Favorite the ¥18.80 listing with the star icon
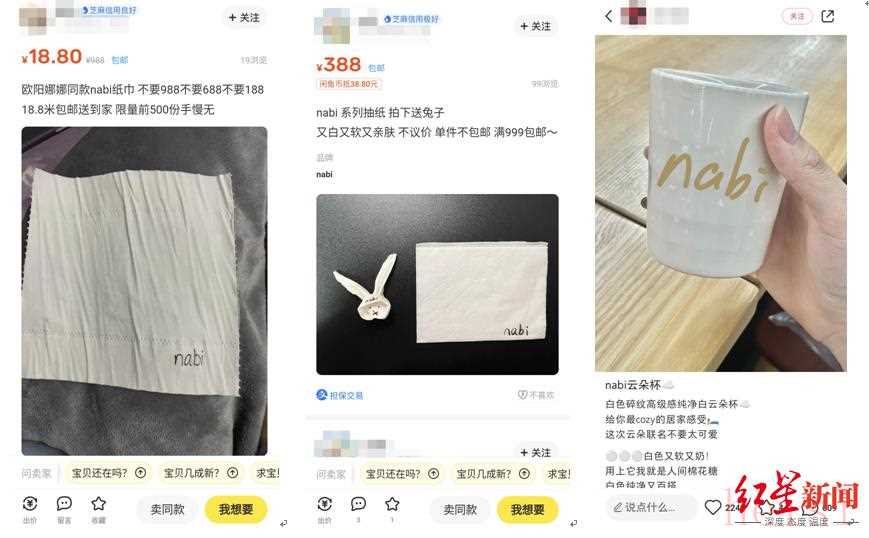The image size is (869, 538). pyautogui.click(x=99, y=504)
